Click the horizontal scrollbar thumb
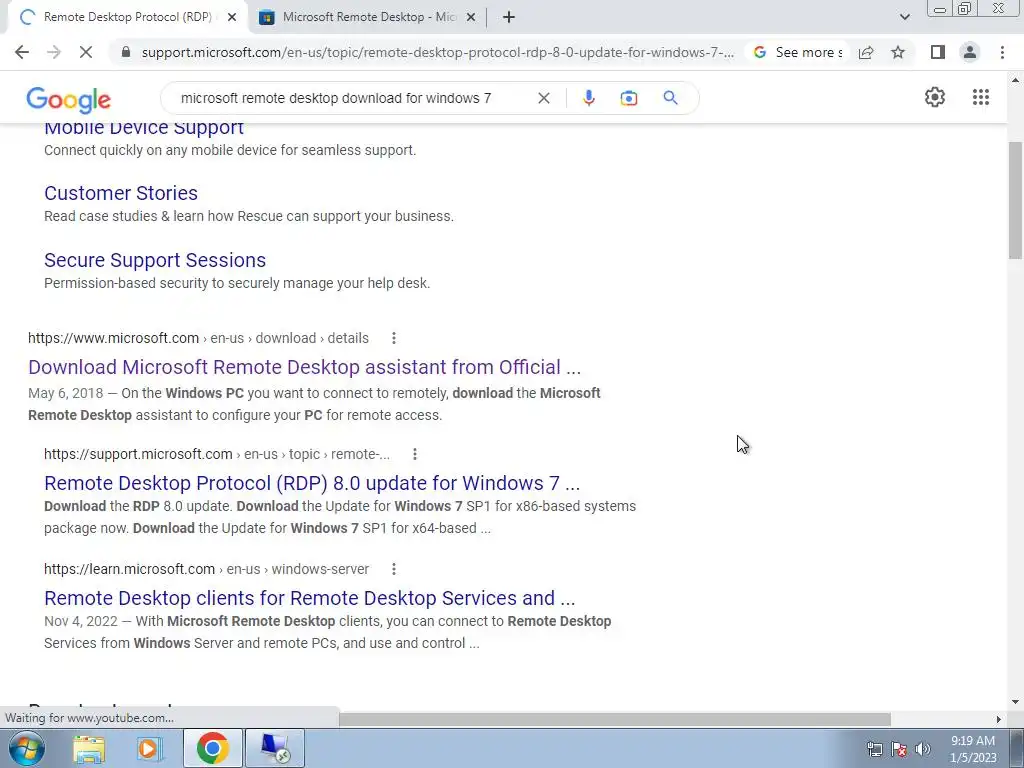 pyautogui.click(x=615, y=719)
